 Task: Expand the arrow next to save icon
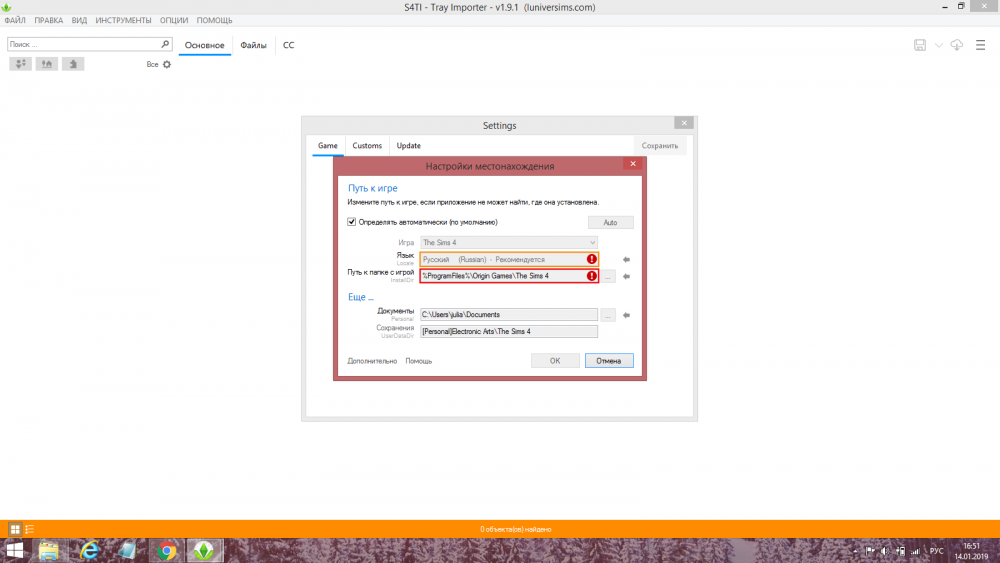click(x=939, y=45)
